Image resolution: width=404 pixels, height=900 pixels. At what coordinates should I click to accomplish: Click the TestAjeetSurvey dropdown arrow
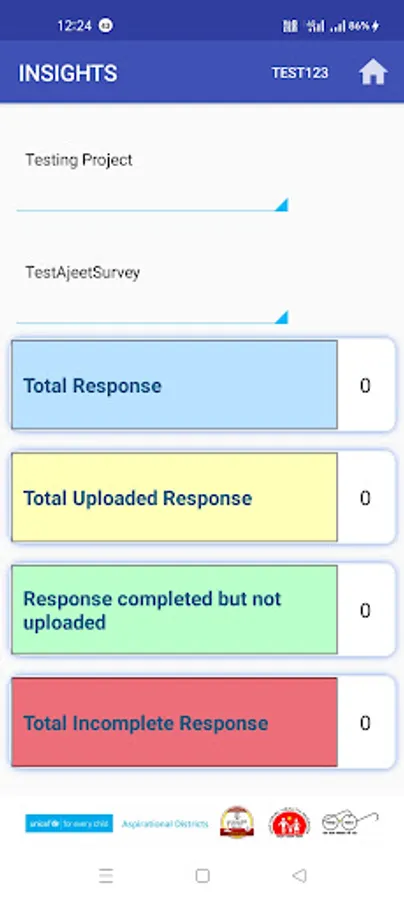pyautogui.click(x=281, y=317)
